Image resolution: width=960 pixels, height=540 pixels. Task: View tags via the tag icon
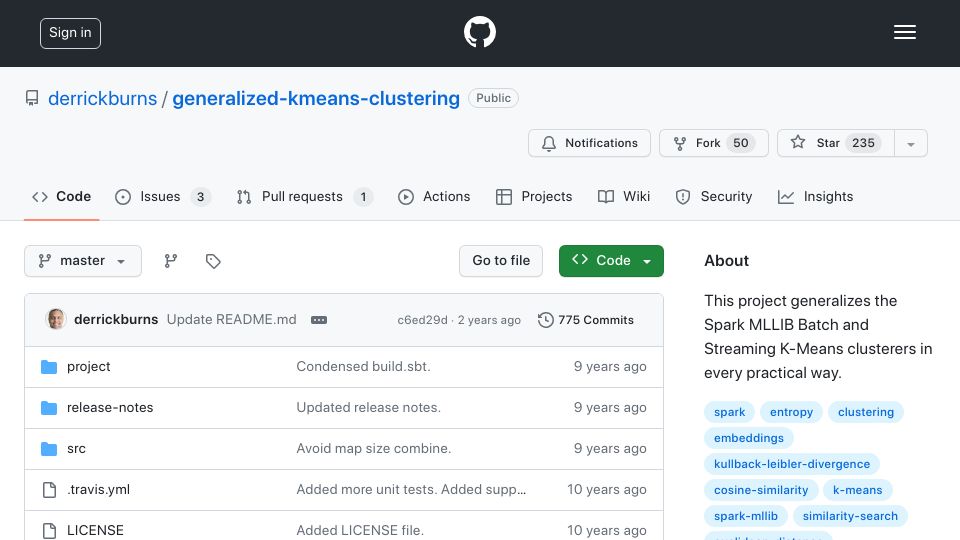(213, 261)
